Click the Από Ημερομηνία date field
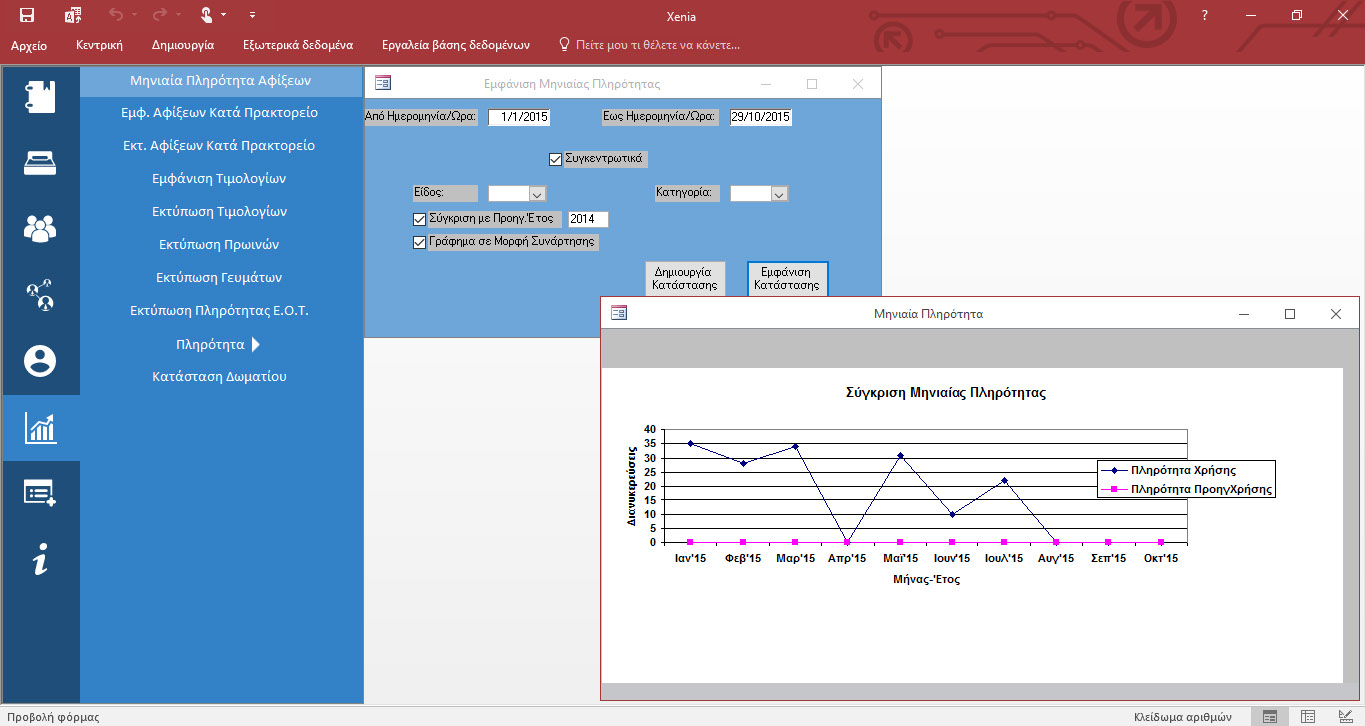The height and width of the screenshot is (726, 1365). coord(519,117)
